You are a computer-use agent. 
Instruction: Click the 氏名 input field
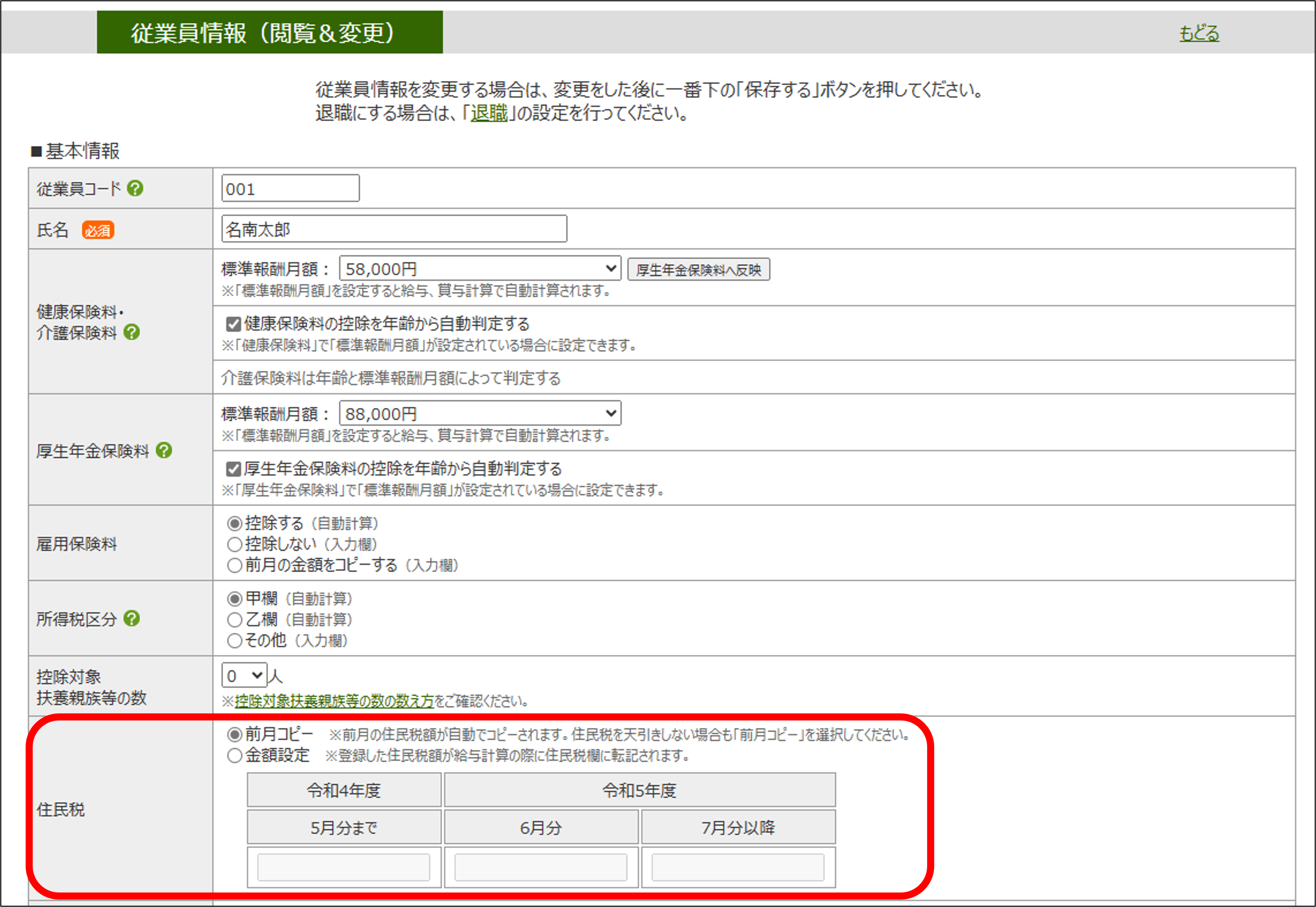(x=394, y=229)
